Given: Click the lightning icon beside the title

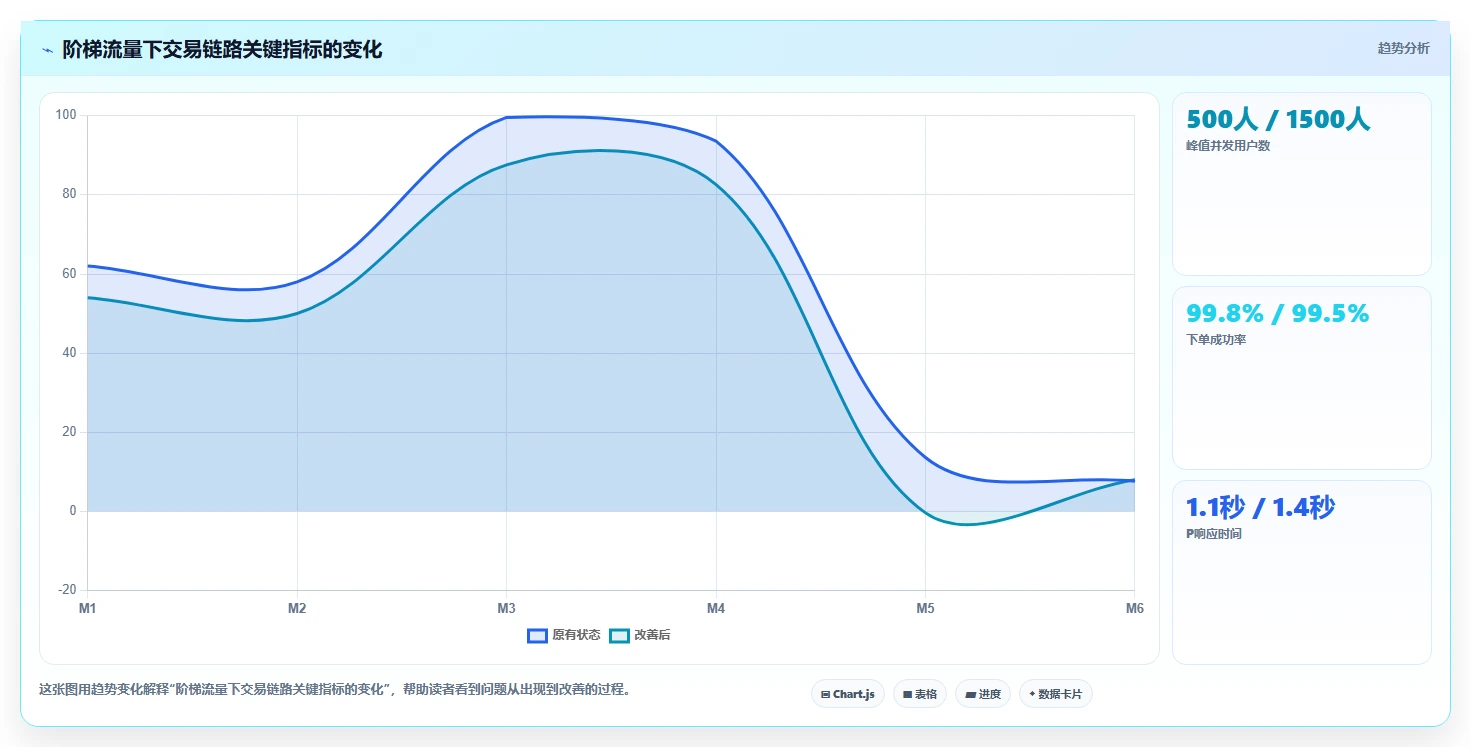Looking at the screenshot, I should tap(47, 50).
